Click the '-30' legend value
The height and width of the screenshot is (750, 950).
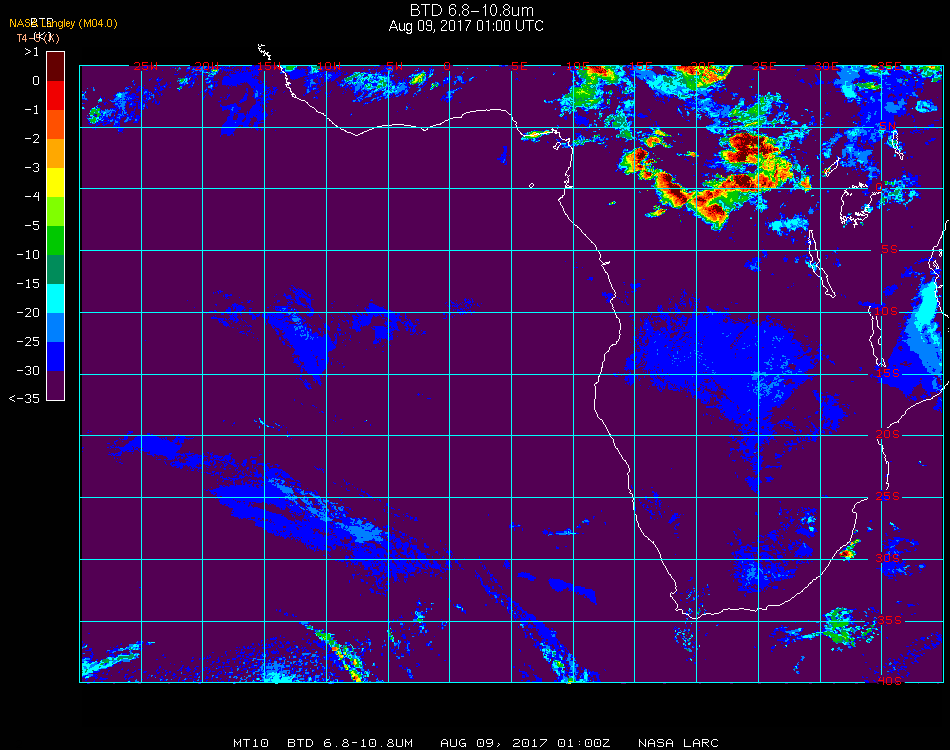coord(28,371)
